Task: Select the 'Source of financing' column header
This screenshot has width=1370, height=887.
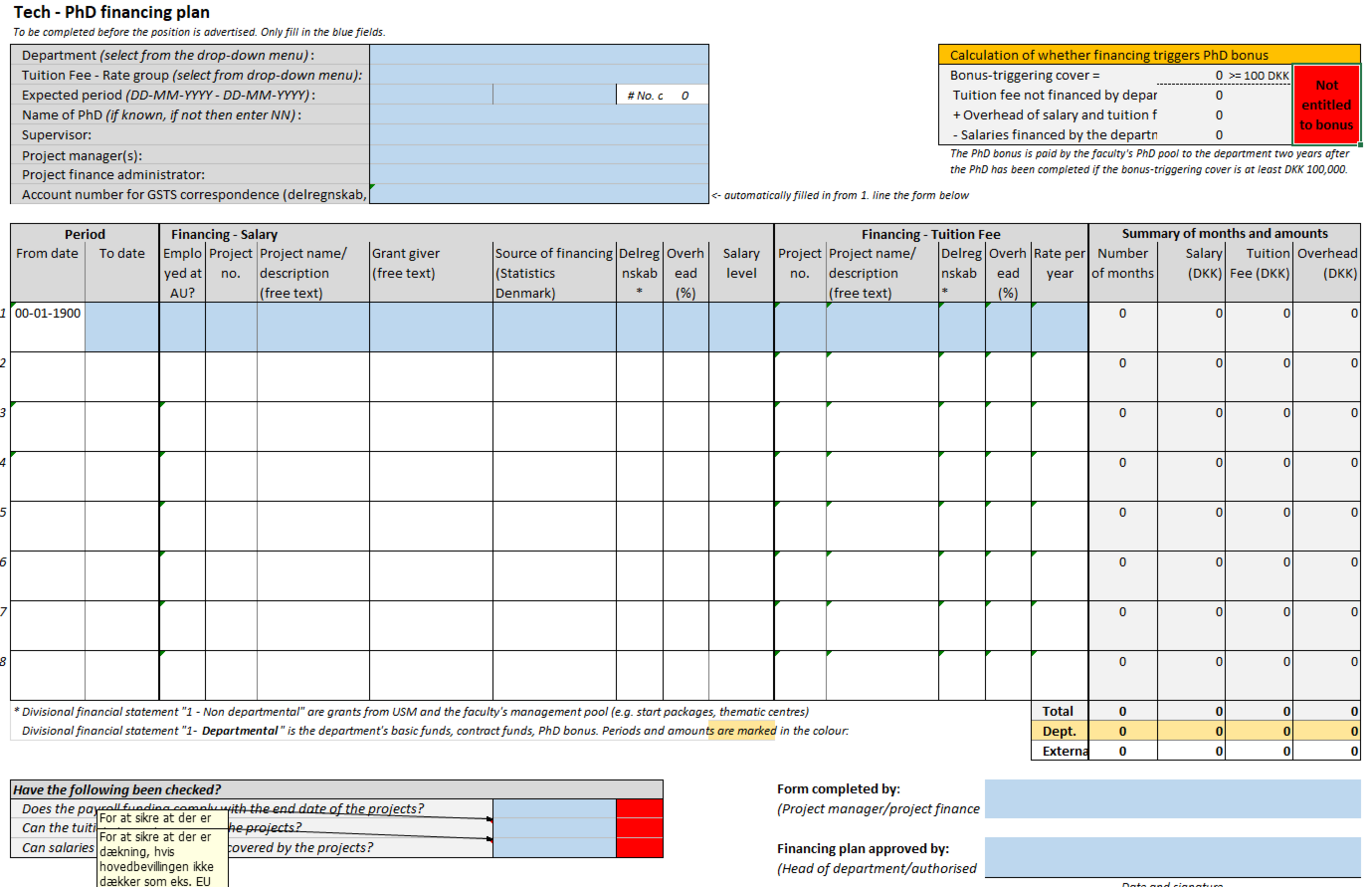Action: (554, 273)
